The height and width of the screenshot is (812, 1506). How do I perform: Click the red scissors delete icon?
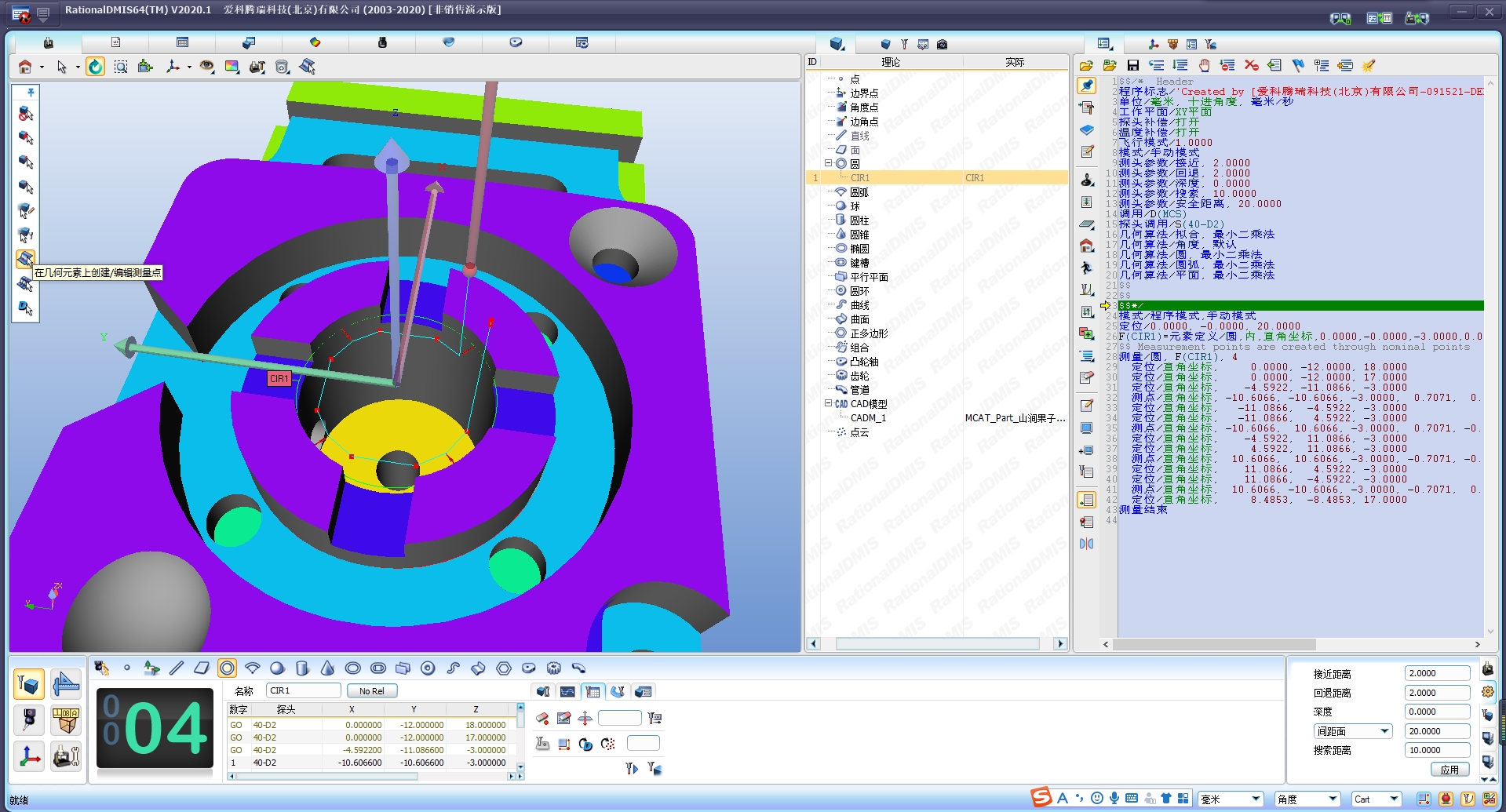pos(1251,66)
